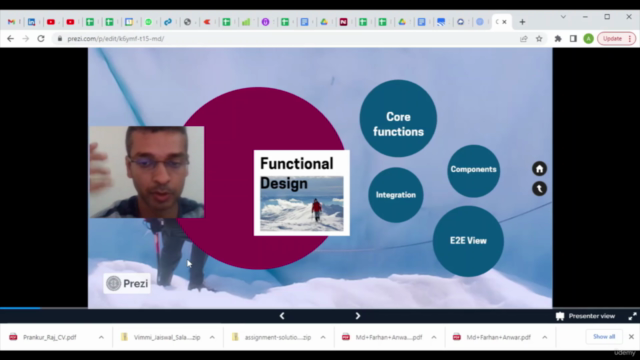The height and width of the screenshot is (360, 640).
Task: Go forward in browser history
Action: (26, 38)
